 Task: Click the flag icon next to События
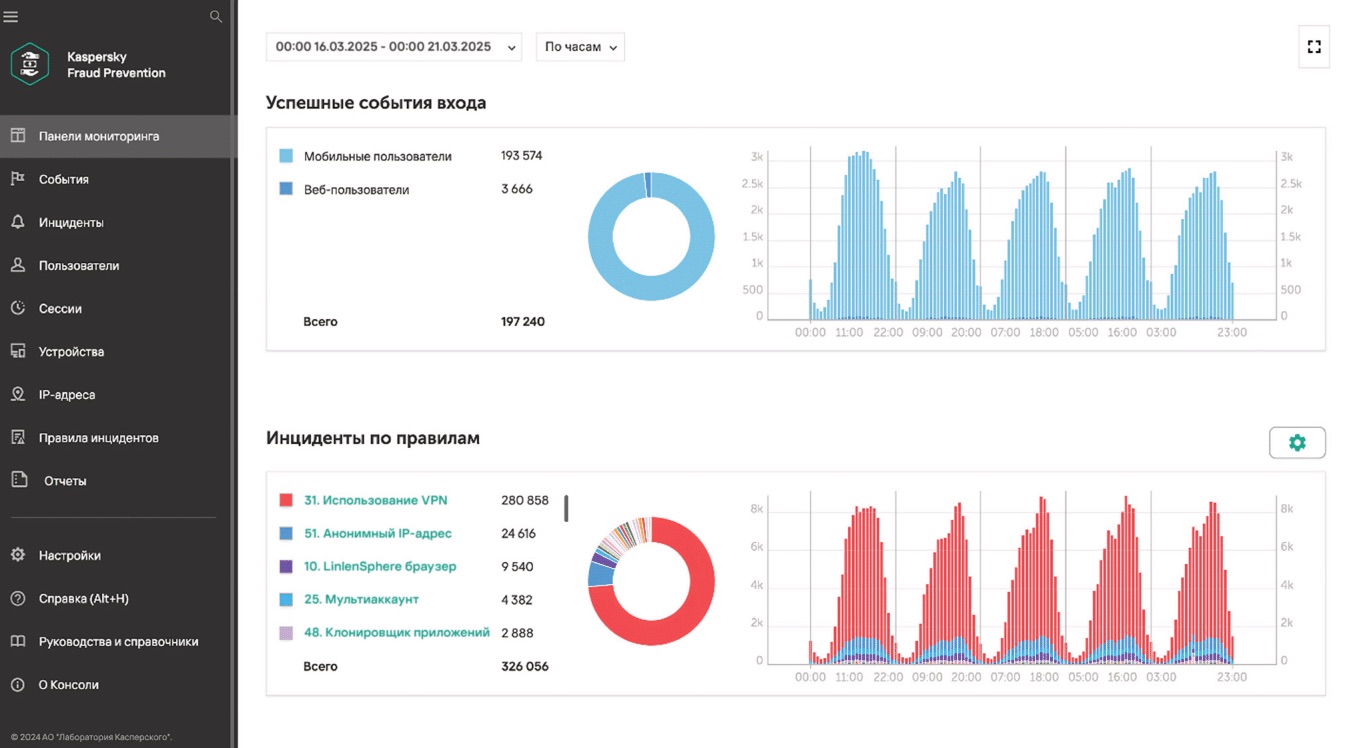(17, 179)
